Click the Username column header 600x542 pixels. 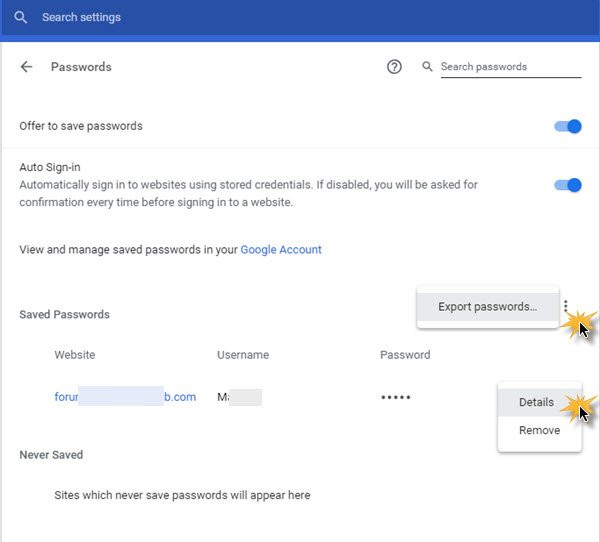click(x=243, y=355)
